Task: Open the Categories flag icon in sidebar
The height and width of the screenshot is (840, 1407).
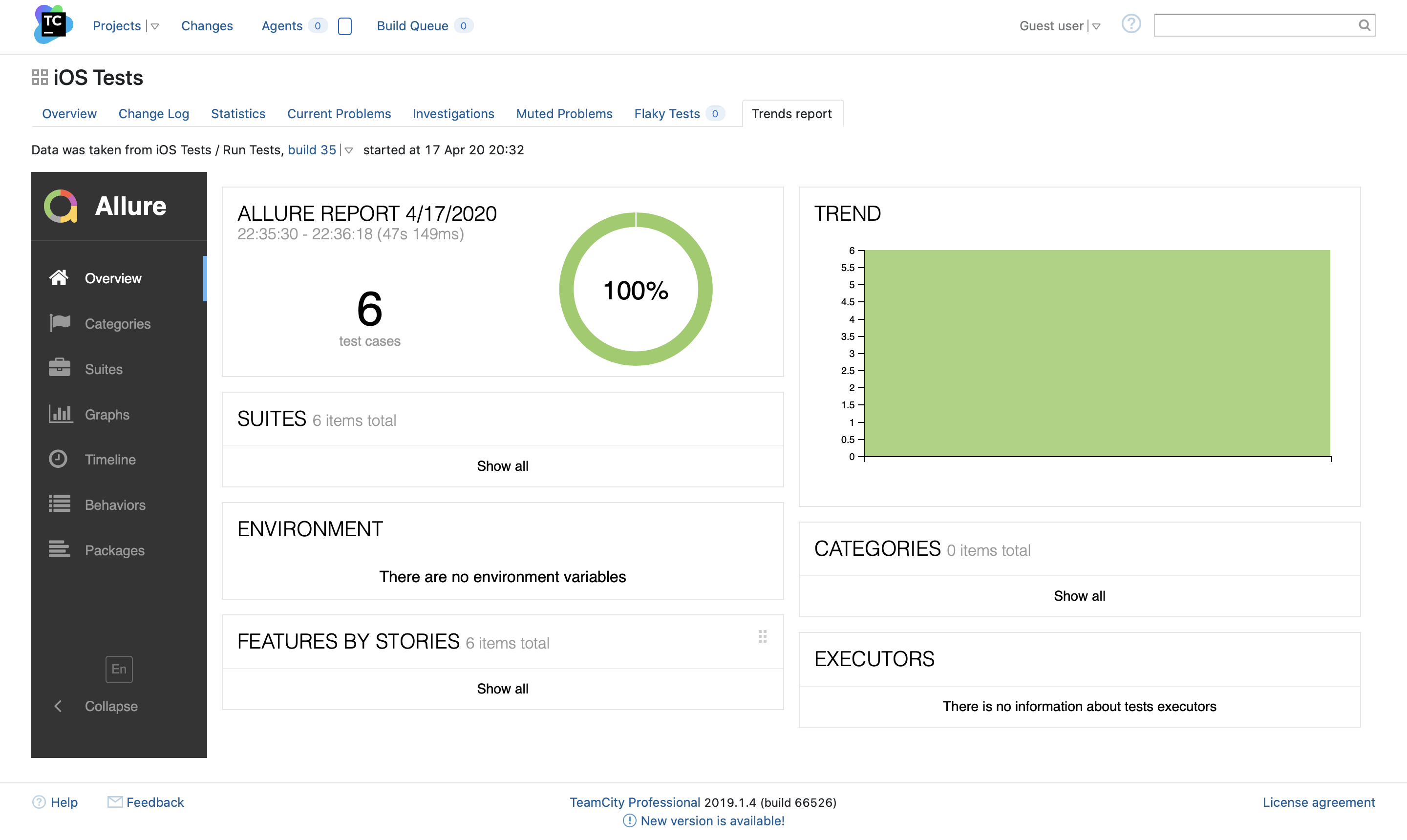Action: tap(60, 323)
